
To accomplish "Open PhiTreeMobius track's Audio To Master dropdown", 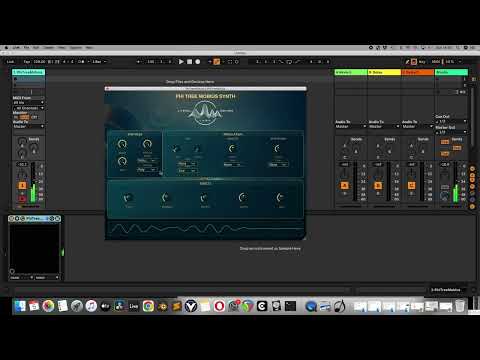I will (x=28, y=126).
